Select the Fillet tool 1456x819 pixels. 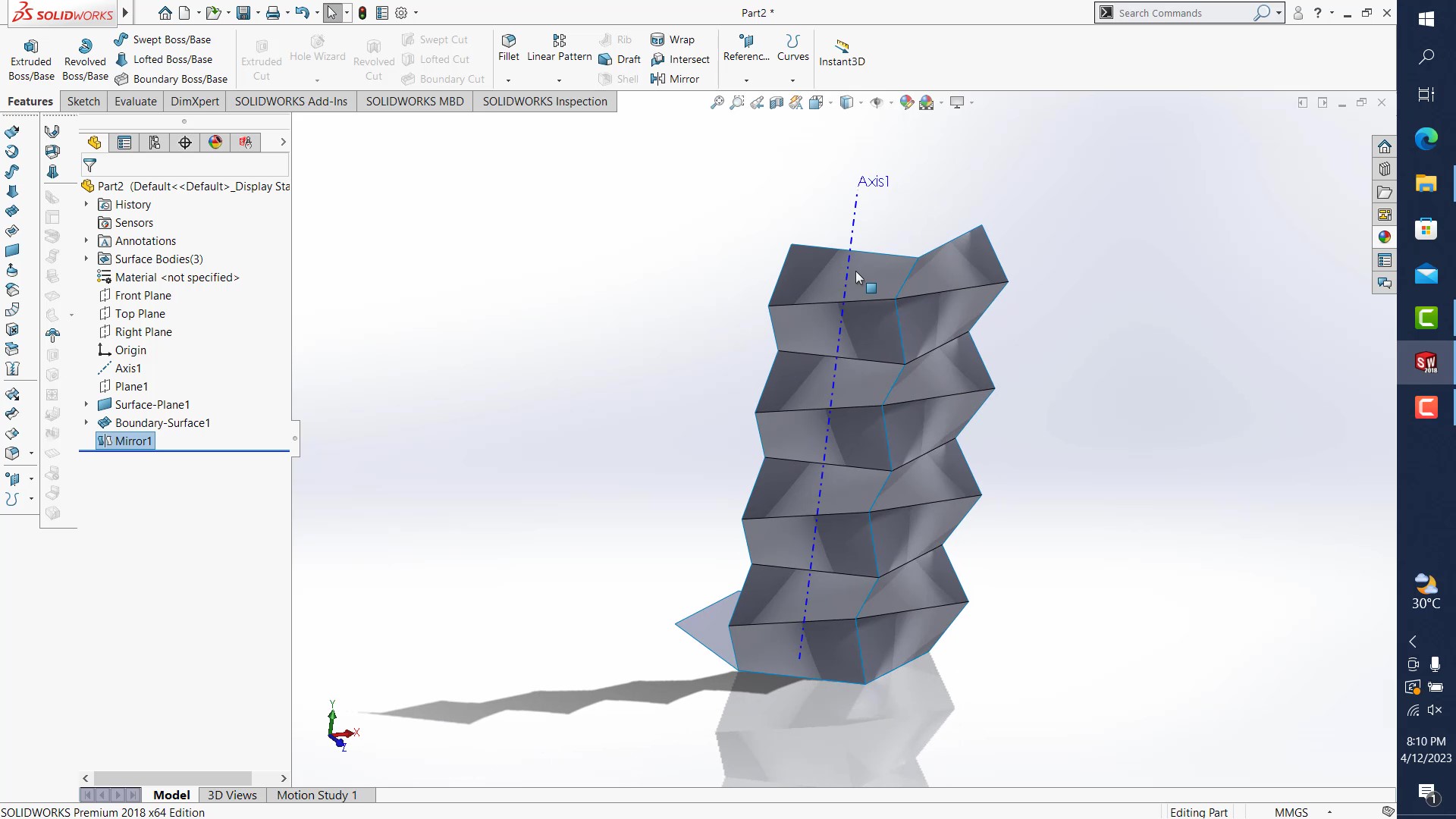pos(509,41)
